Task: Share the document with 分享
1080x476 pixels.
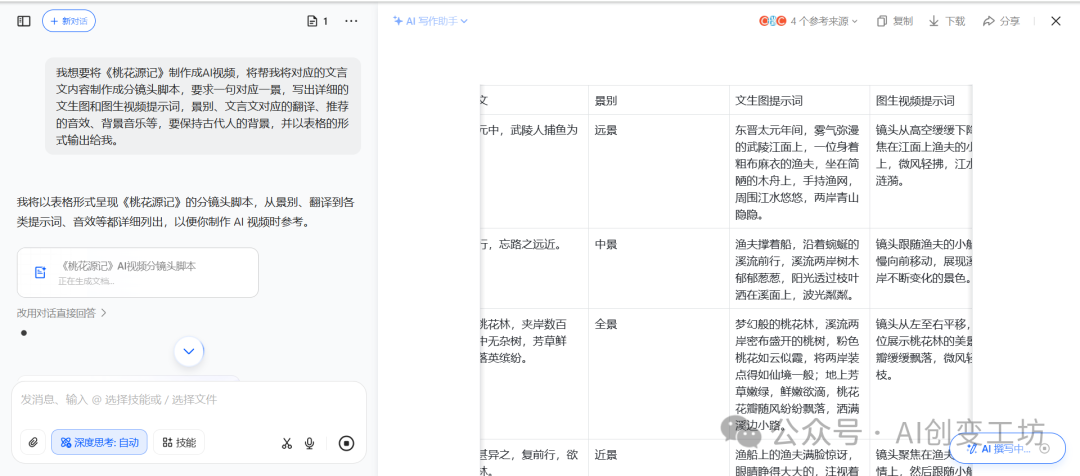Action: pos(1001,21)
